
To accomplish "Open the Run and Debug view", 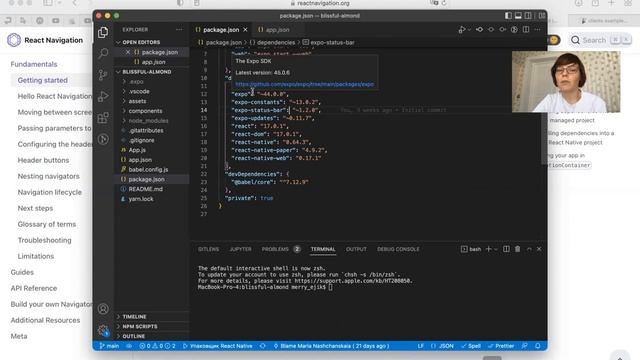I will tap(103, 96).
